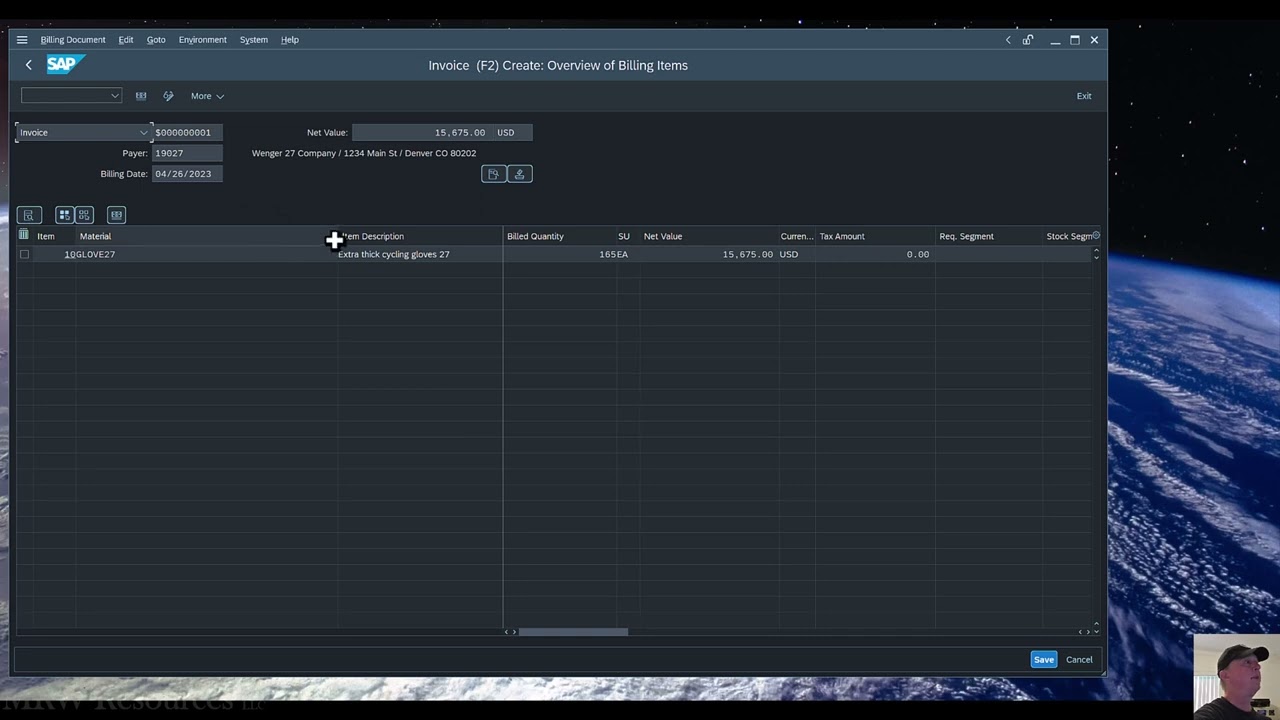1280x720 pixels.
Task: Click the left split-pane scroll arrows under table
Action: (510, 632)
